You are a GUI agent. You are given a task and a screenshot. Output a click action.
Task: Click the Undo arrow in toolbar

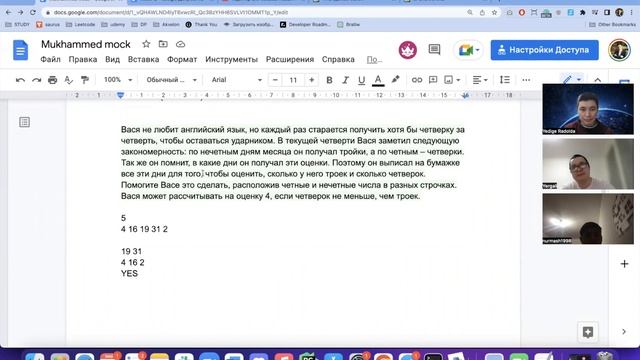[x=20, y=80]
